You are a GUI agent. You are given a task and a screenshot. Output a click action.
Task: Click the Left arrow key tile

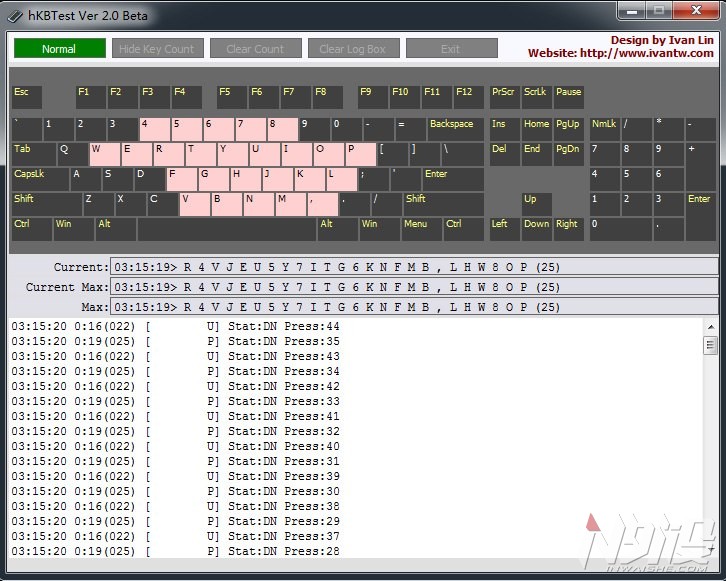(505, 229)
